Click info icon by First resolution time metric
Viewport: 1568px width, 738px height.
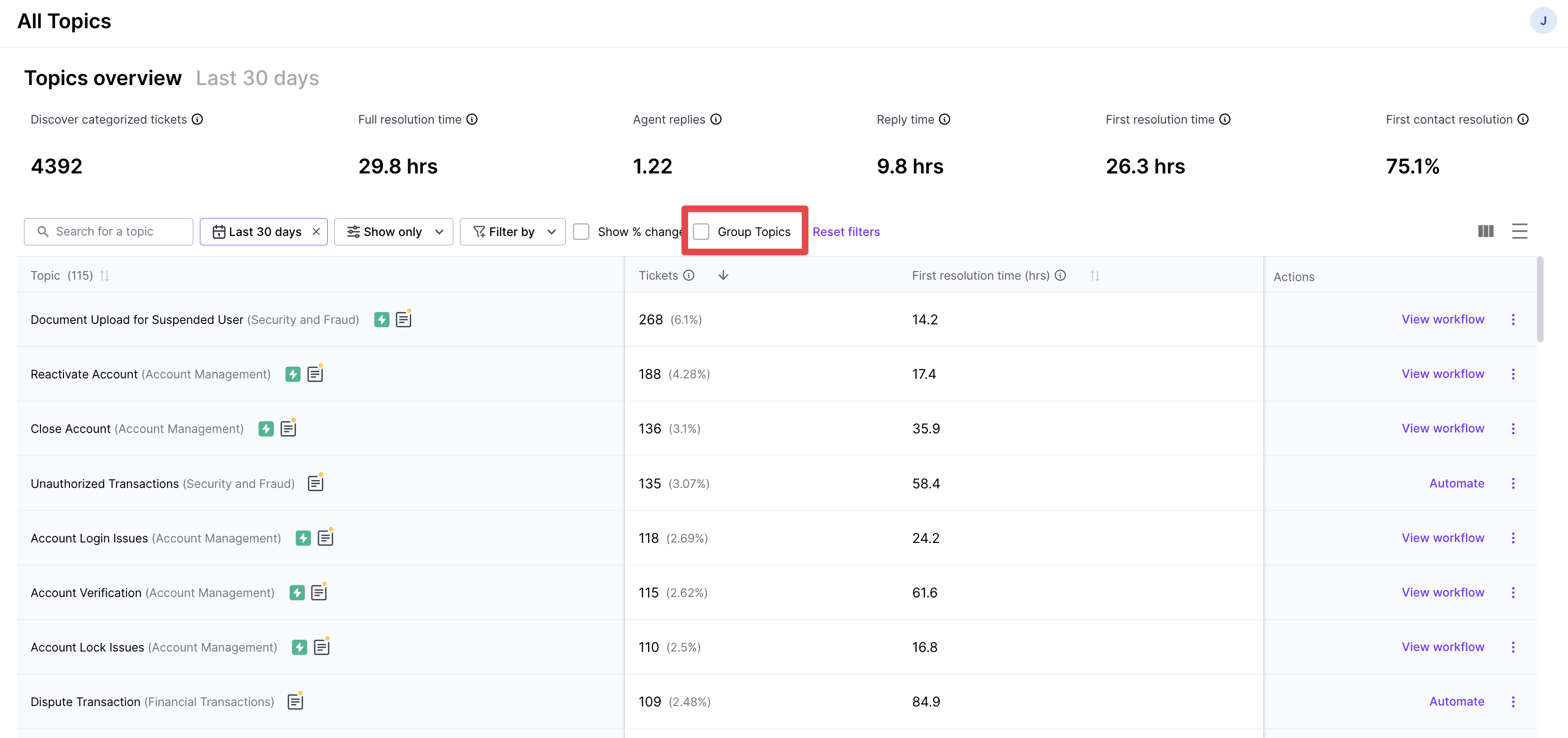click(1225, 119)
